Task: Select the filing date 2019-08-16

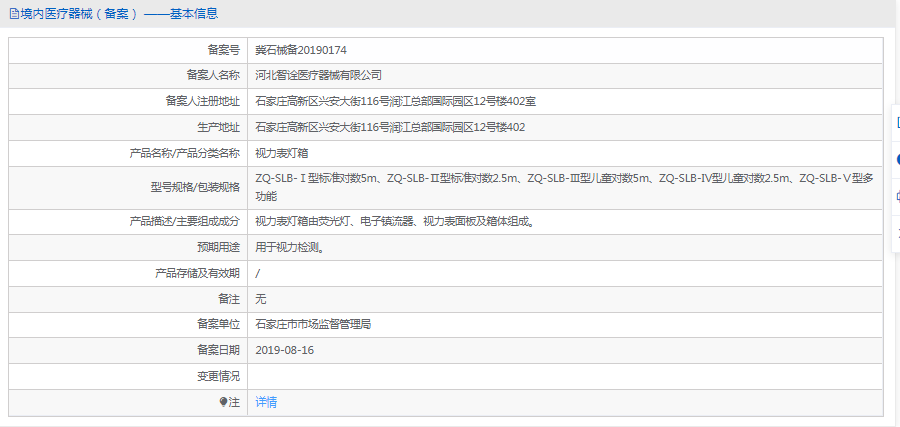Action: tap(285, 350)
